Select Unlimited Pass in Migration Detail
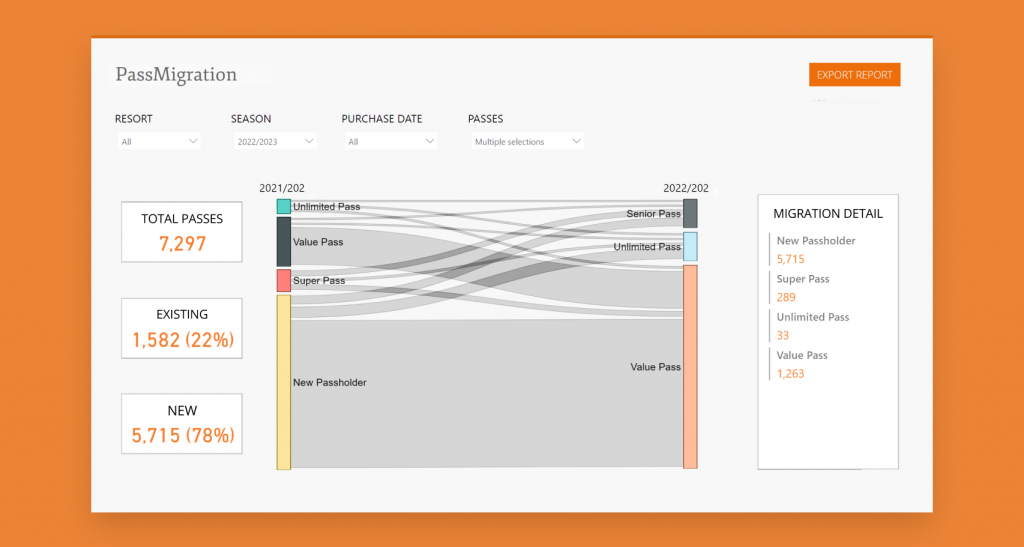Screen dimensions: 1024x547 click(812, 325)
